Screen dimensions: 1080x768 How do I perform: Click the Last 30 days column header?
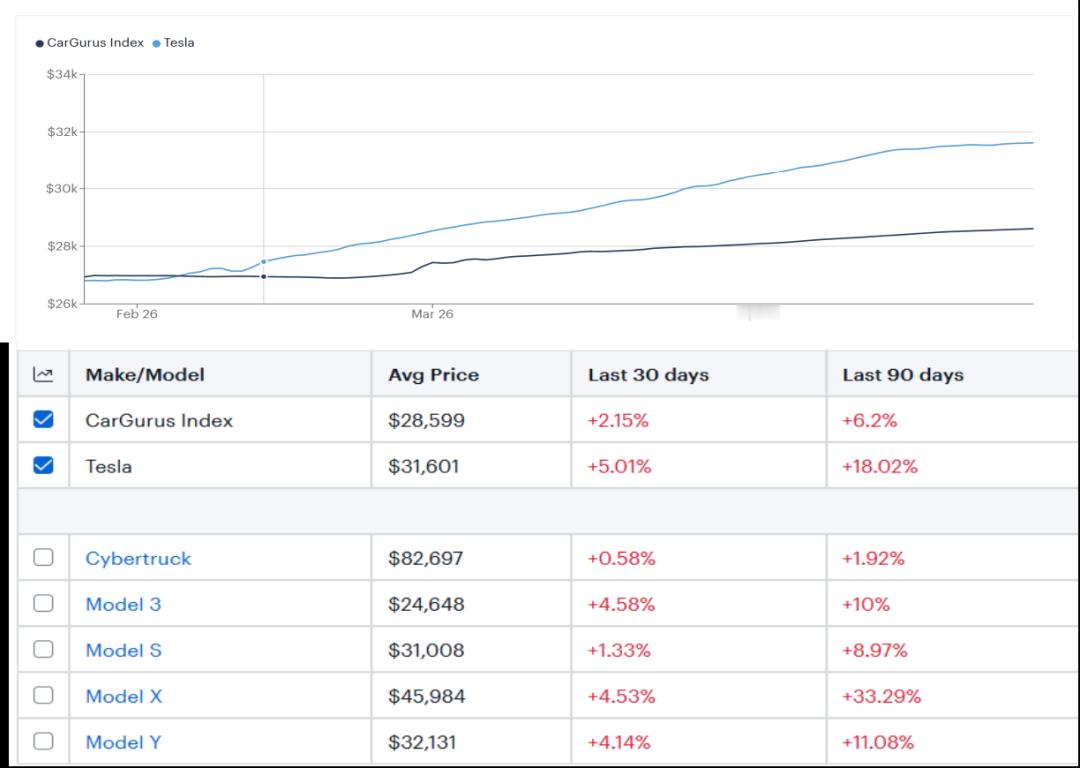[x=648, y=375]
